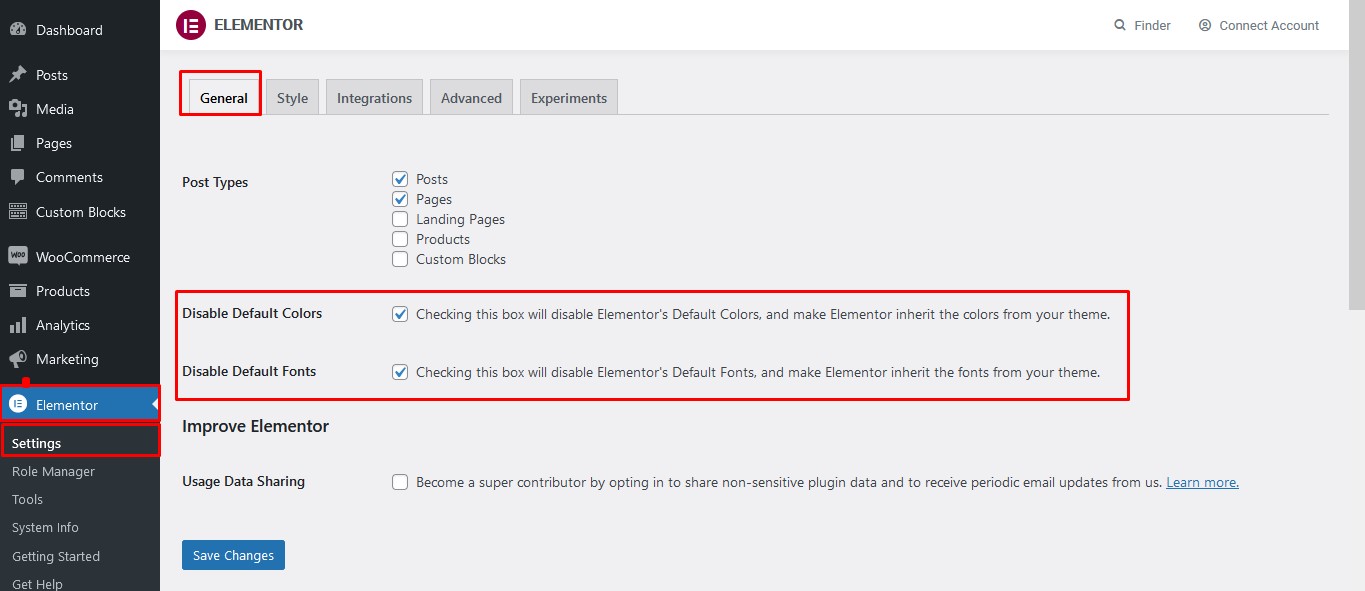Image resolution: width=1365 pixels, height=591 pixels.
Task: Go to the Experiments tab
Action: click(x=568, y=98)
